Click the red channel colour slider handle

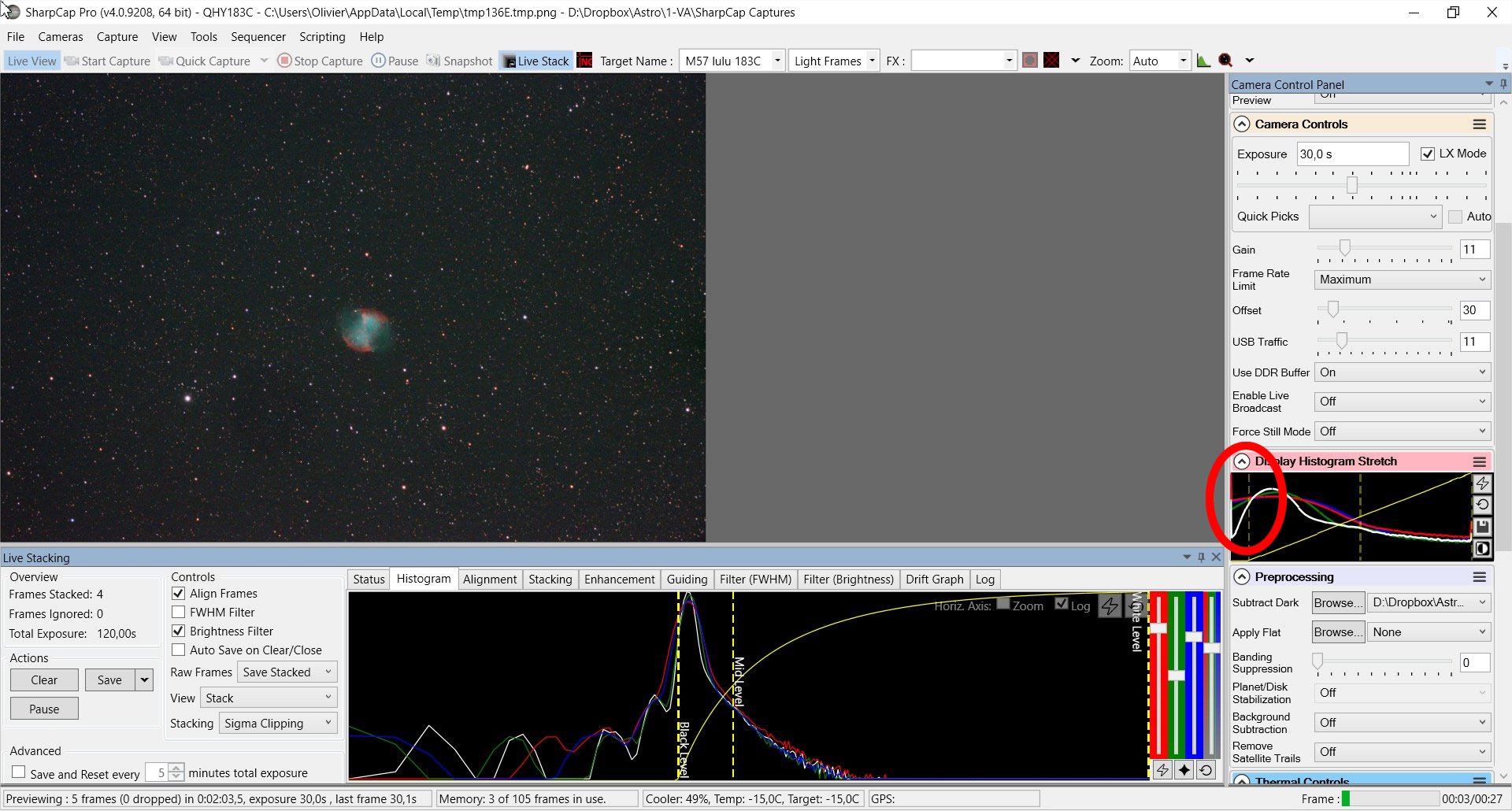[x=1158, y=628]
